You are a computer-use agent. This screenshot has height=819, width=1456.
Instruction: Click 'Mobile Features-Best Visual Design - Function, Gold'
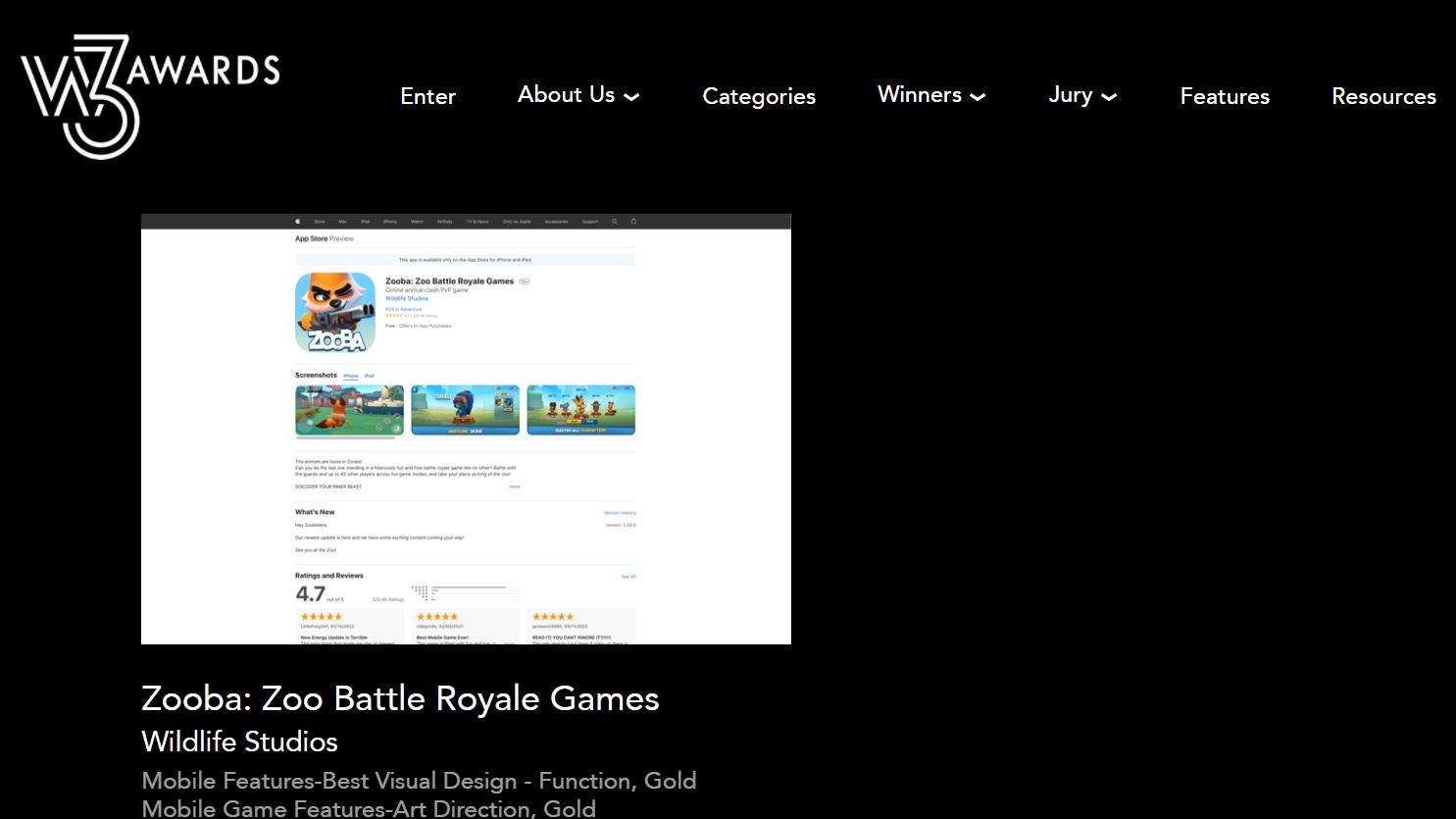419,781
